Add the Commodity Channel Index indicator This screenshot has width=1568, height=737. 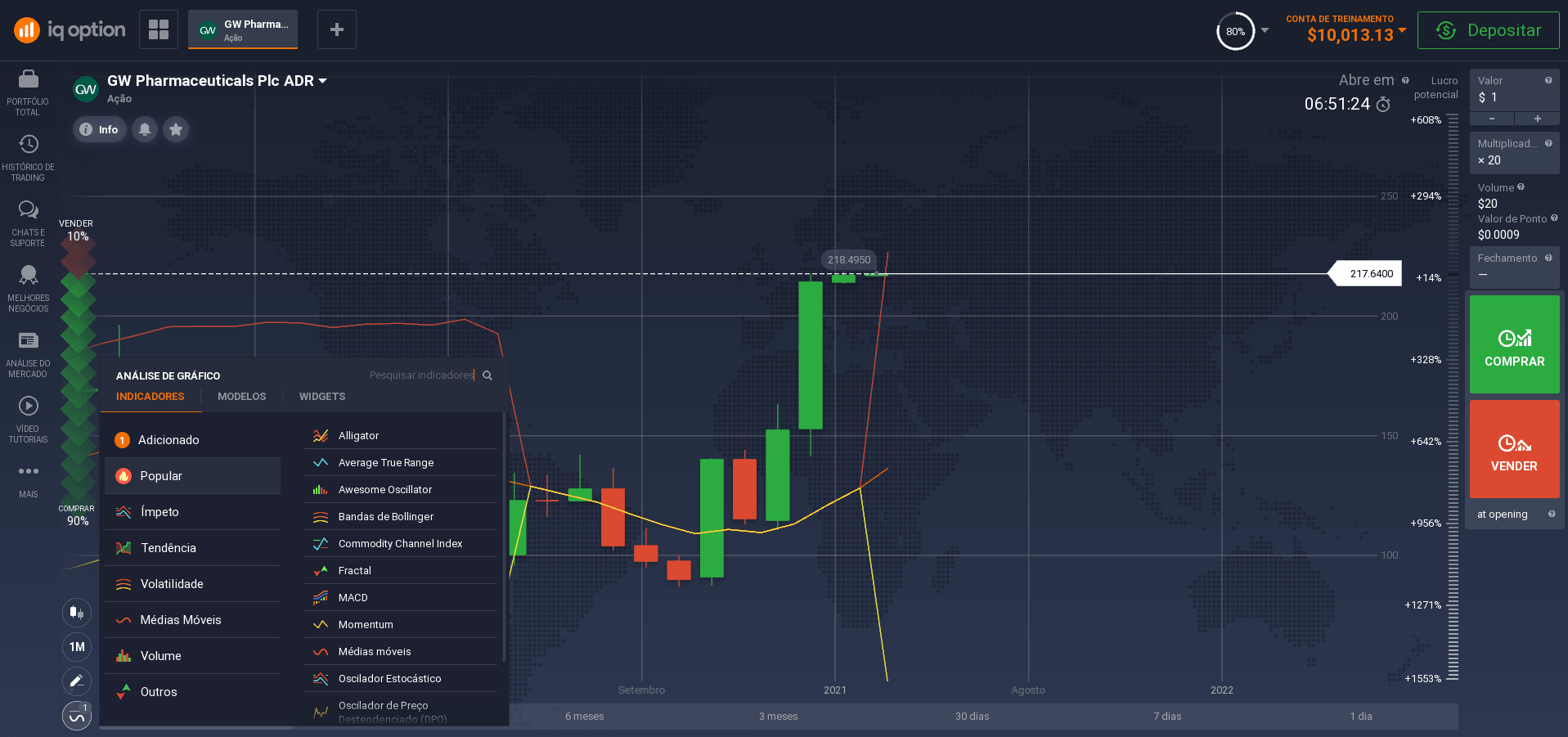(401, 544)
